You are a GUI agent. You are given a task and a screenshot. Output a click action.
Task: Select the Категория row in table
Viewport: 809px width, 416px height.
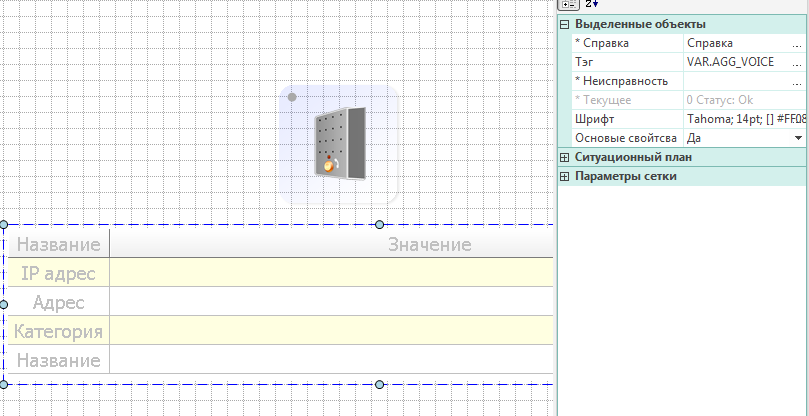(58, 331)
